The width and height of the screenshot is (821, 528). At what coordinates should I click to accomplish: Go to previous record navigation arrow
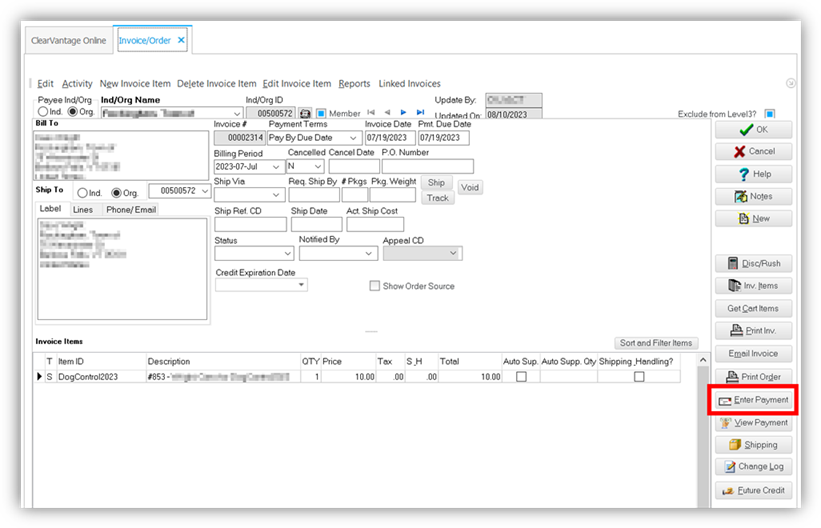(387, 112)
